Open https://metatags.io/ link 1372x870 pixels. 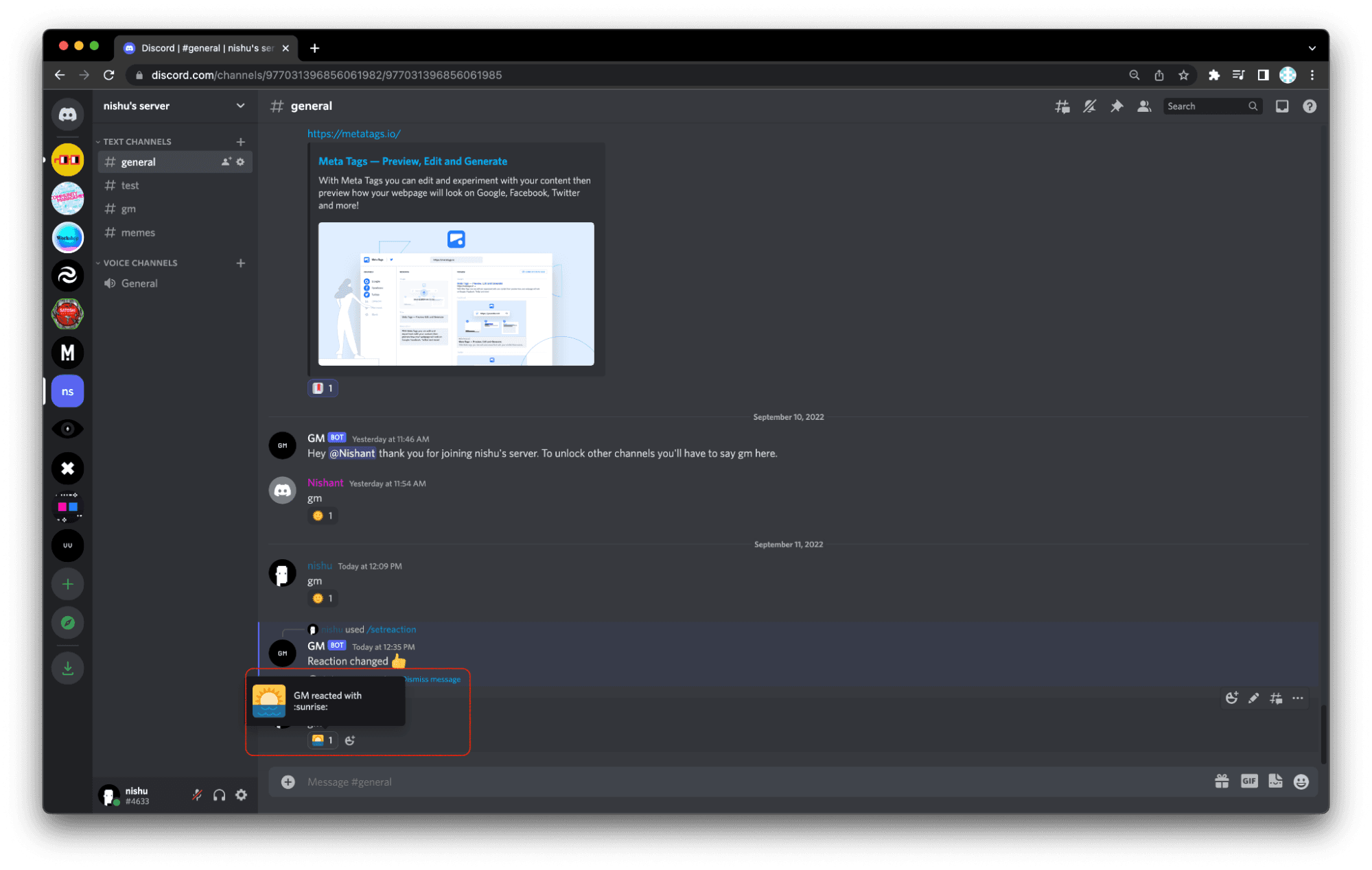[353, 133]
